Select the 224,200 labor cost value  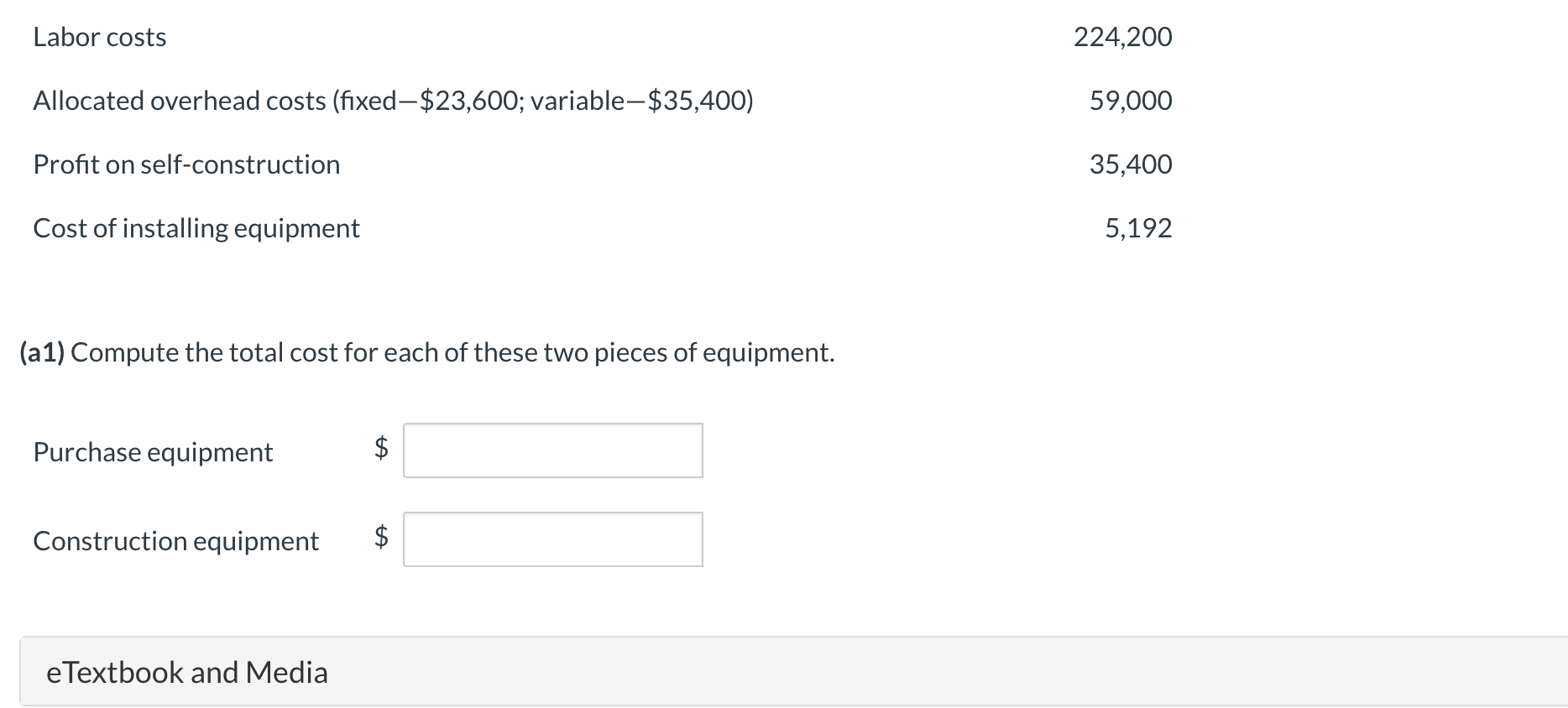pos(1122,37)
